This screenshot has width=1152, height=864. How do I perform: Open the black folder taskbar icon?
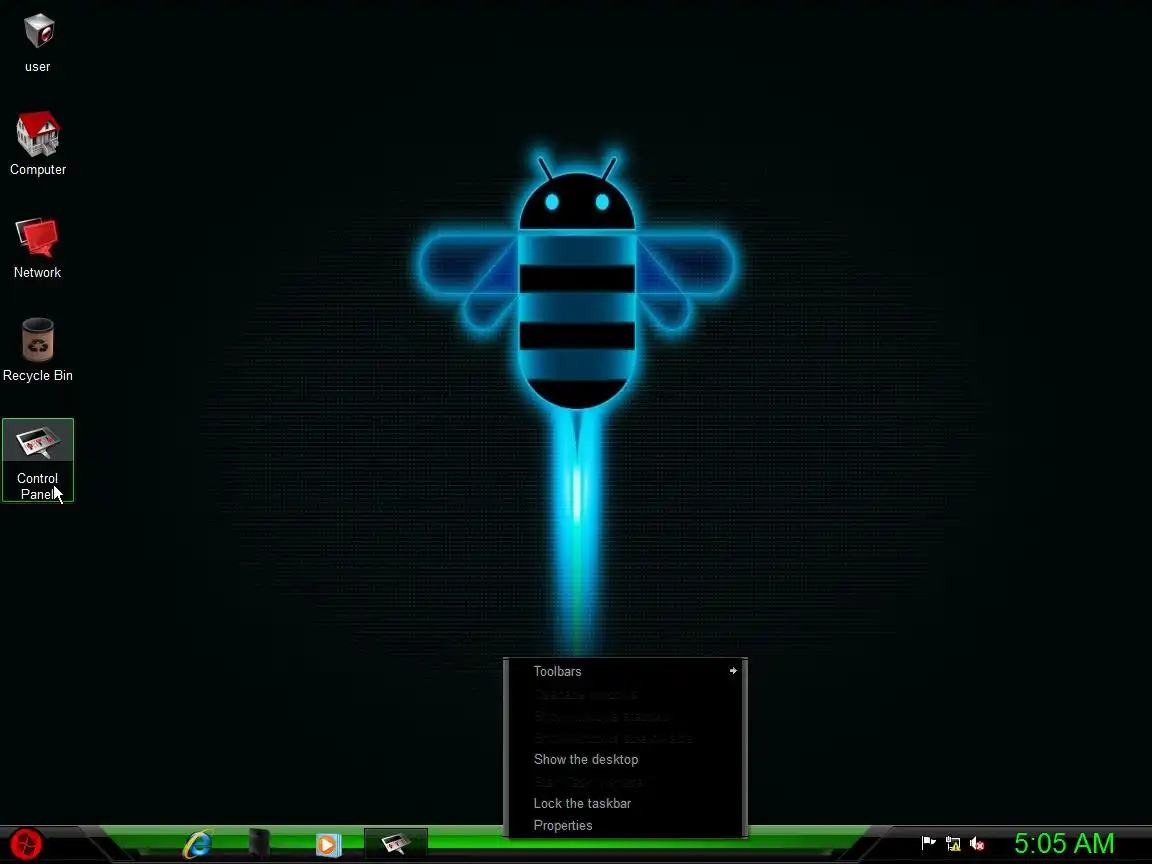pyautogui.click(x=259, y=843)
